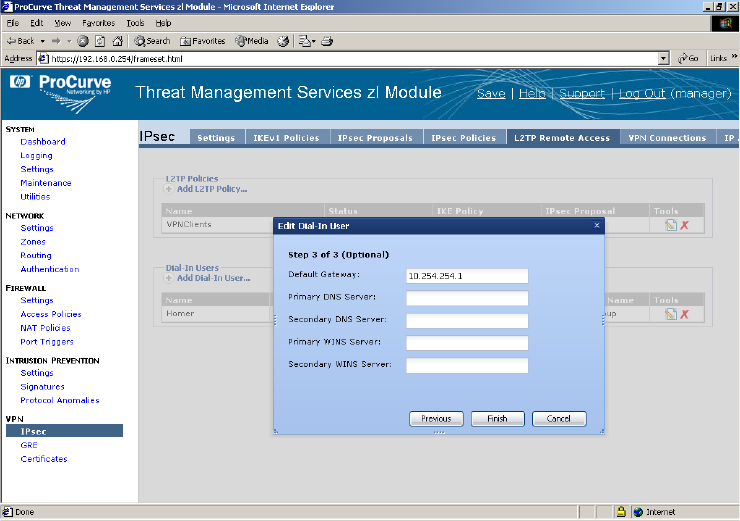Click the Secondary WINS Server field
Screen dimensions: 740x521
pyautogui.click(x=467, y=366)
